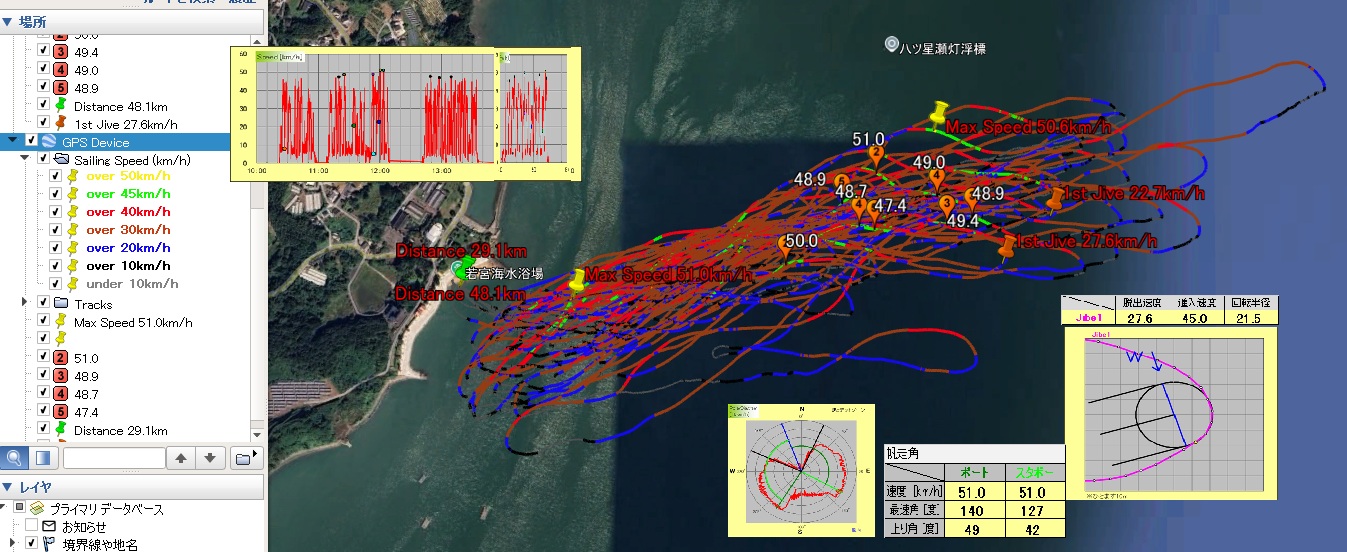Select 'Max Speed 51.0km/h' in Places list
Screen dimensions: 1347x552
(133, 322)
